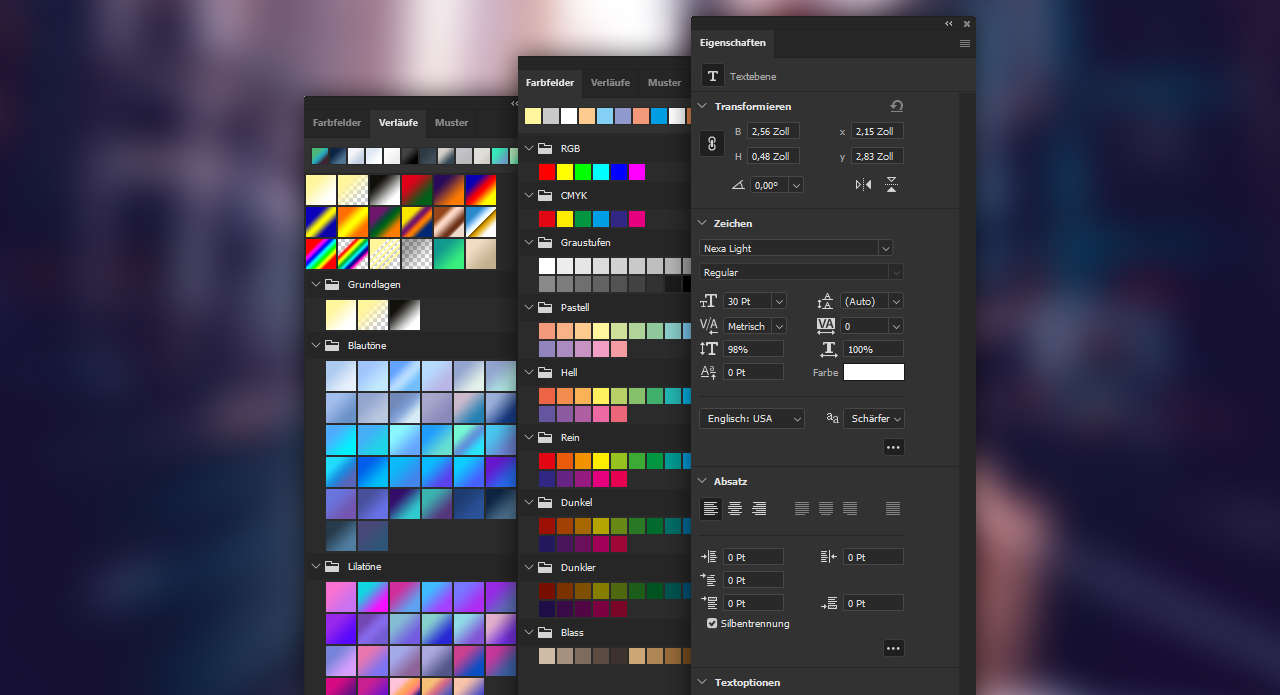The image size is (1280, 695).
Task: Open Muster tab in the Farbfelder panel
Action: [x=664, y=83]
